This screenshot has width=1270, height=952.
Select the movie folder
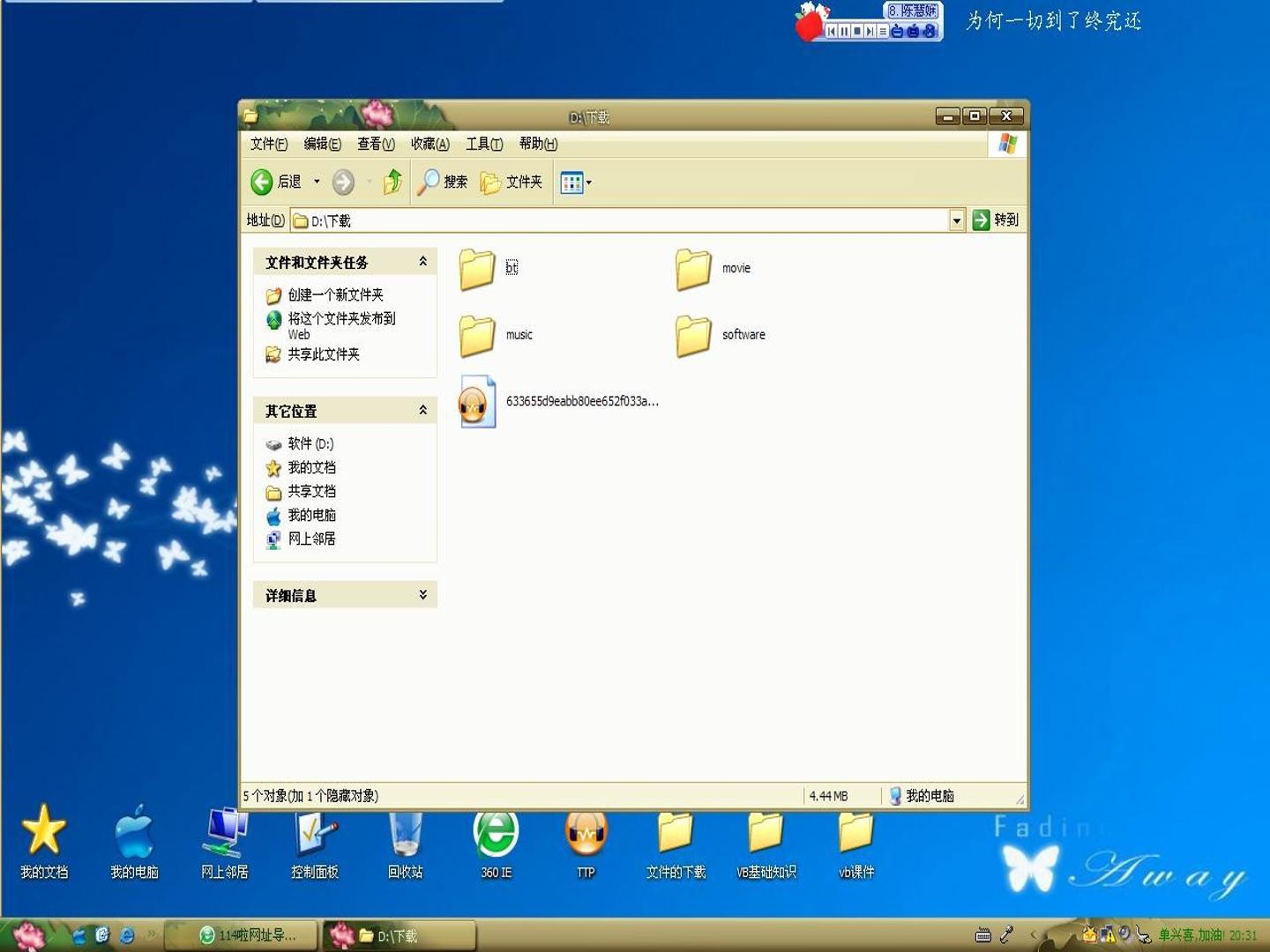point(713,269)
